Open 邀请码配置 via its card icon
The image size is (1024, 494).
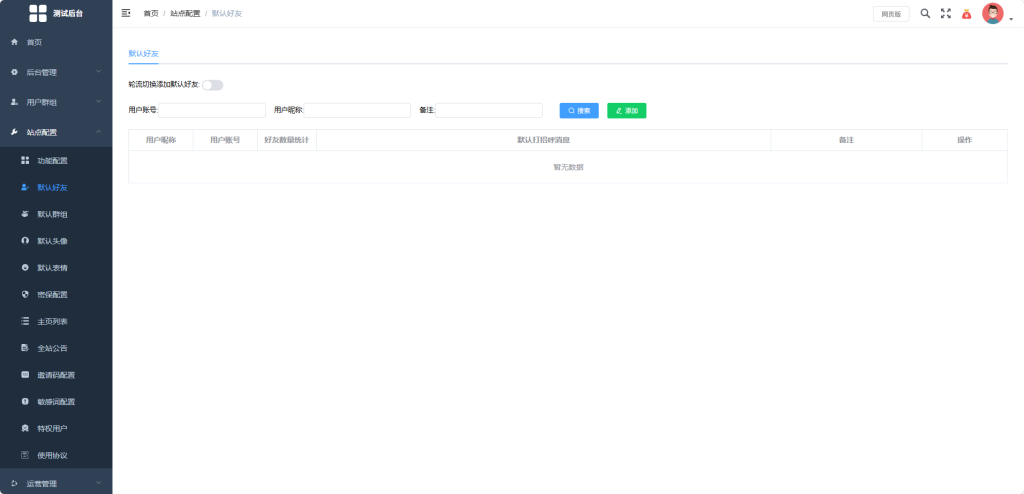tap(25, 374)
